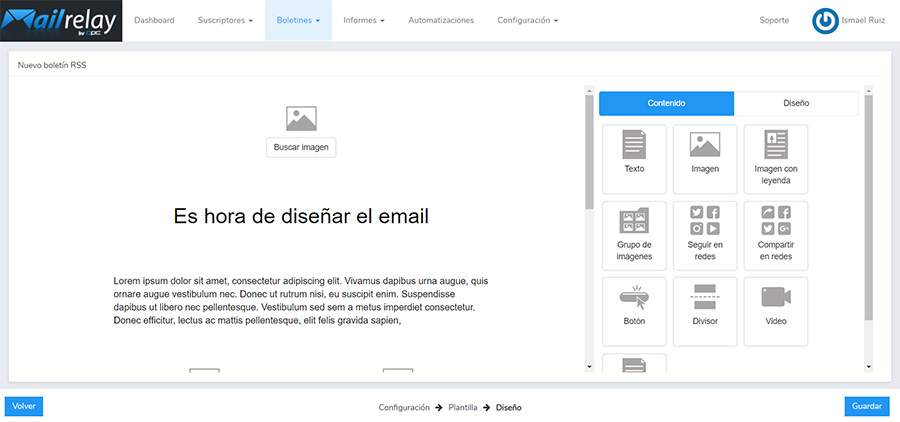Add an Imagen content block

point(705,160)
